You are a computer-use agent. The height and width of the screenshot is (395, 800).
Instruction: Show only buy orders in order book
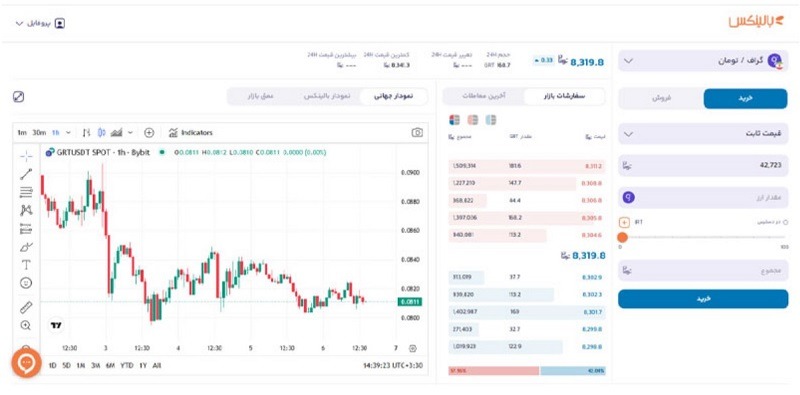point(490,120)
